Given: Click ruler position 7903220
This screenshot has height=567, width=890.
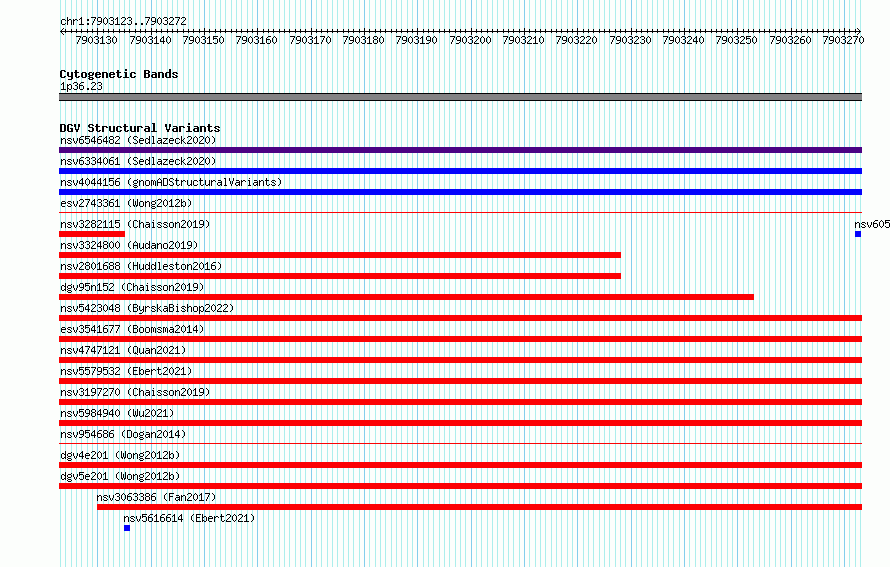Looking at the screenshot, I should pos(577,40).
